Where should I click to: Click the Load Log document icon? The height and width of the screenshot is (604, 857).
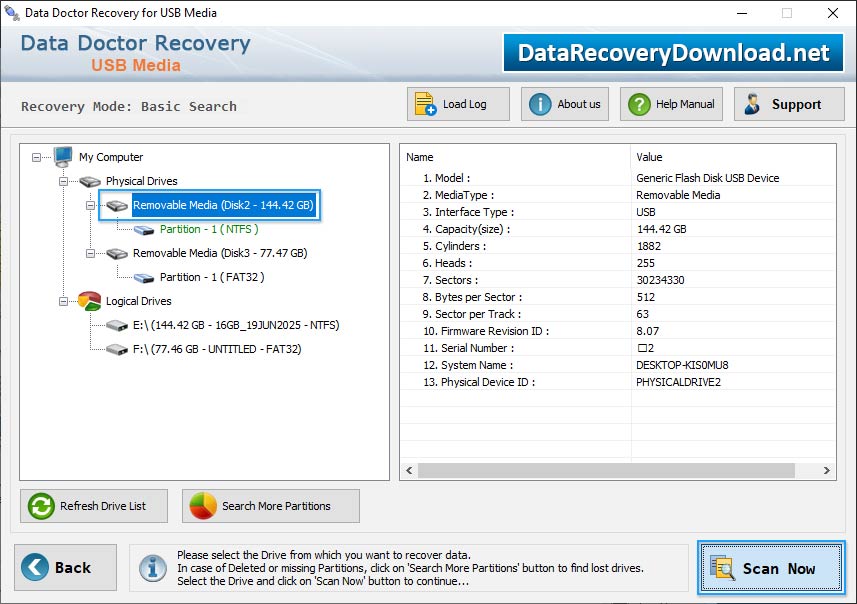point(425,104)
